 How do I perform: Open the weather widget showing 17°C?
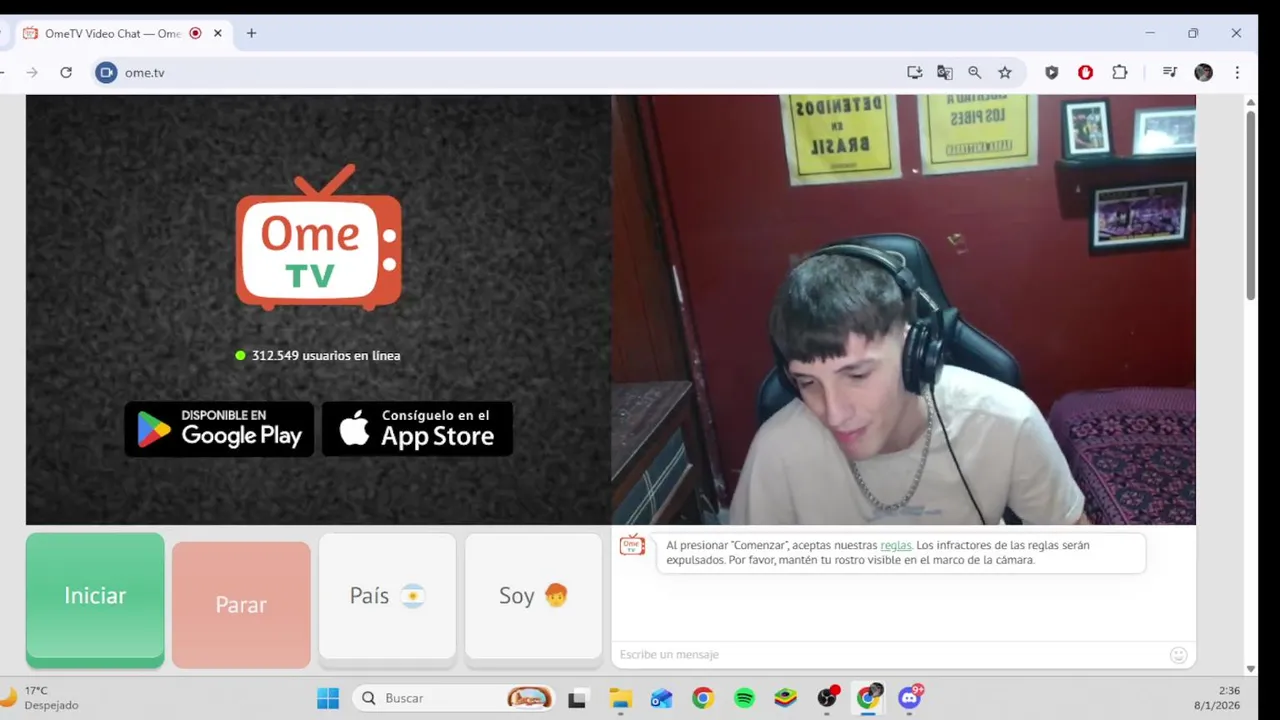pos(40,698)
